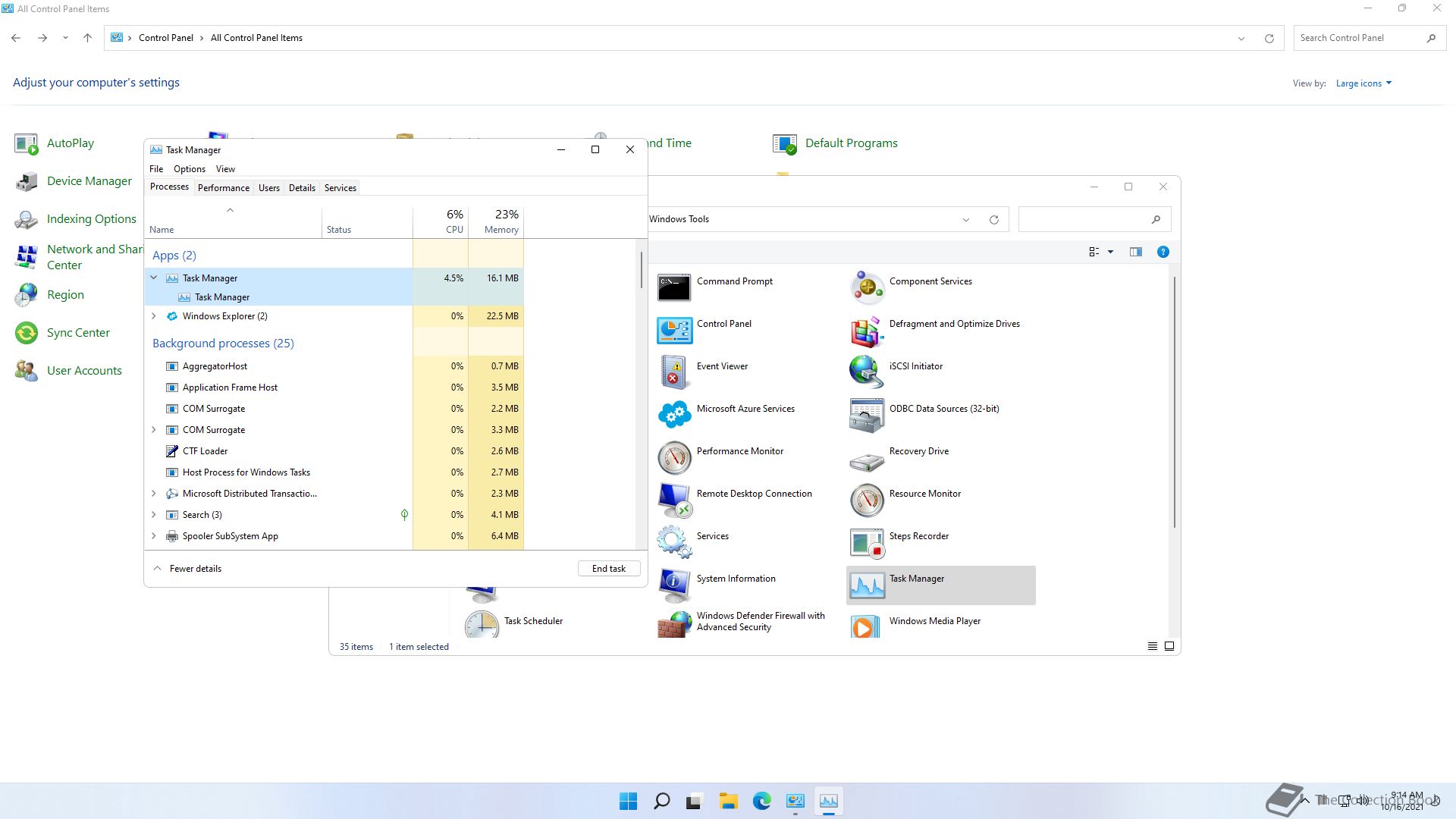
Task: Open the Windows Media Player icon
Action: tap(867, 626)
